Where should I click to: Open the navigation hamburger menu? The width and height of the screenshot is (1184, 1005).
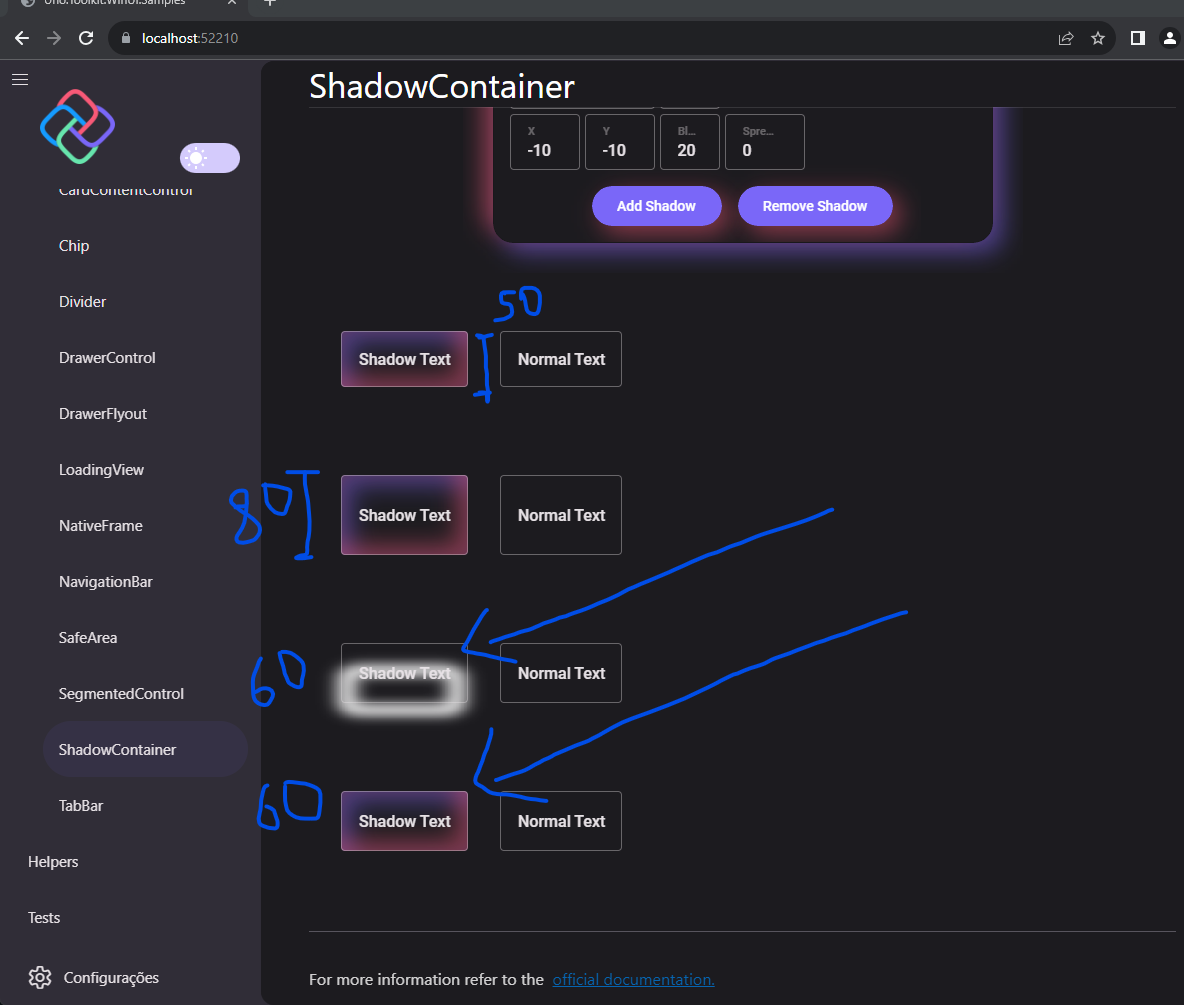(x=20, y=79)
